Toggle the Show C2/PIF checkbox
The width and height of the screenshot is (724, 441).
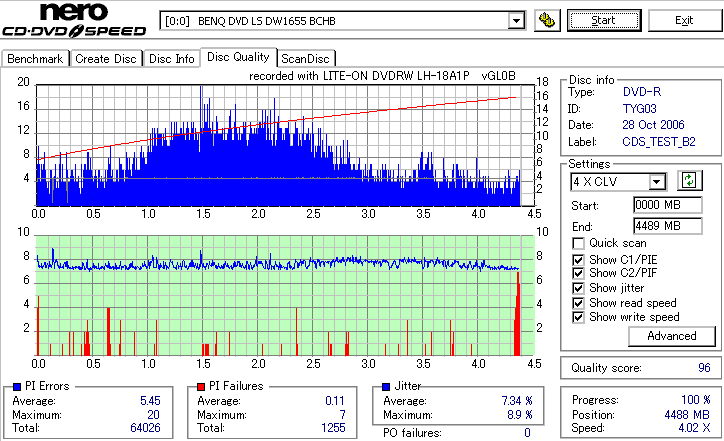(x=578, y=273)
